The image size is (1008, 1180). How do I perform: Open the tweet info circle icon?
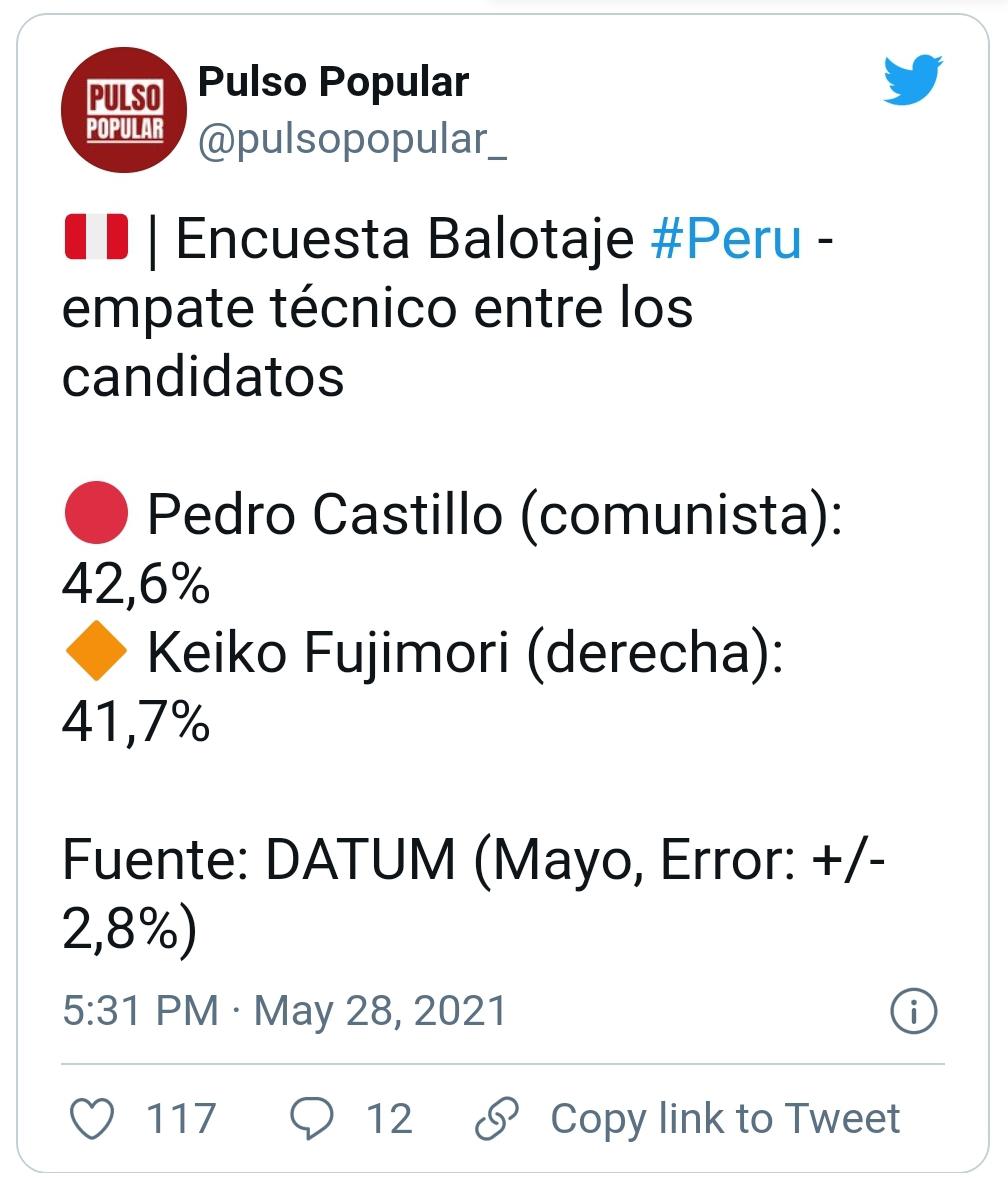pos(913,1012)
